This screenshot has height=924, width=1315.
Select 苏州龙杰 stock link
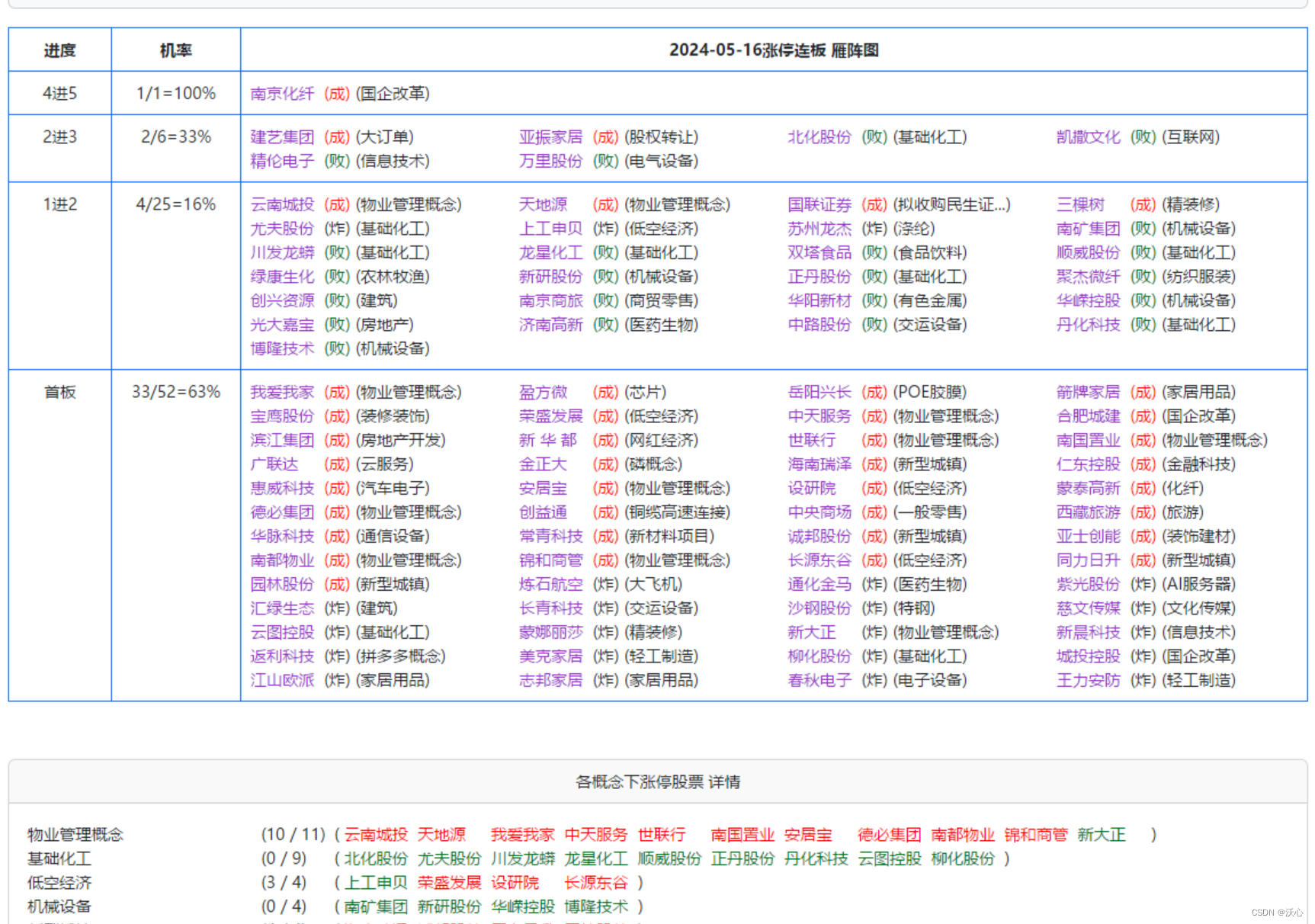tap(819, 229)
